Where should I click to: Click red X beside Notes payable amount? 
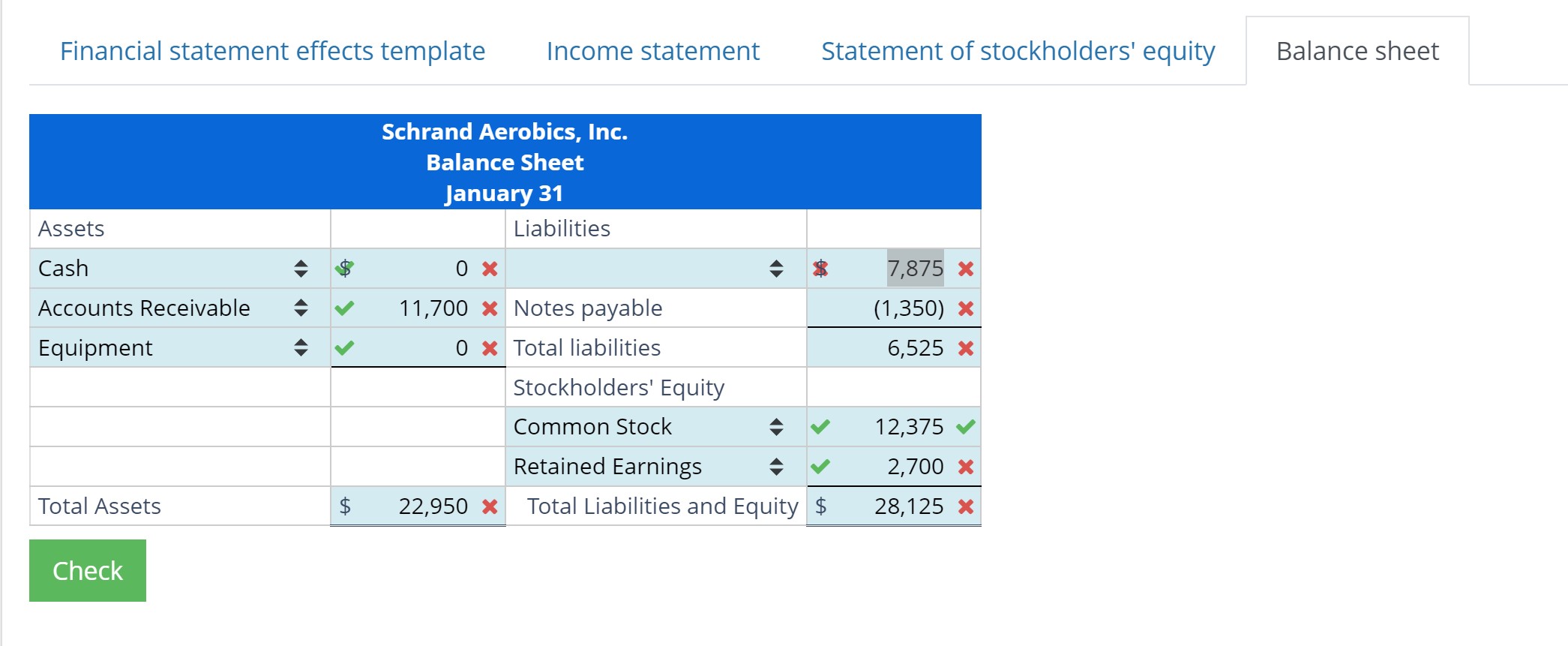tap(966, 308)
